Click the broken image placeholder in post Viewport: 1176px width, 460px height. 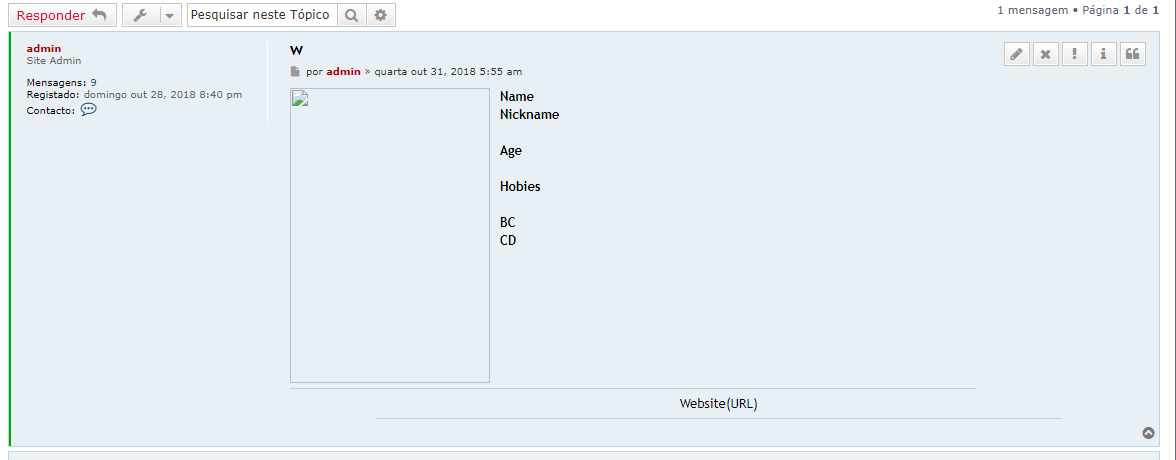[389, 235]
